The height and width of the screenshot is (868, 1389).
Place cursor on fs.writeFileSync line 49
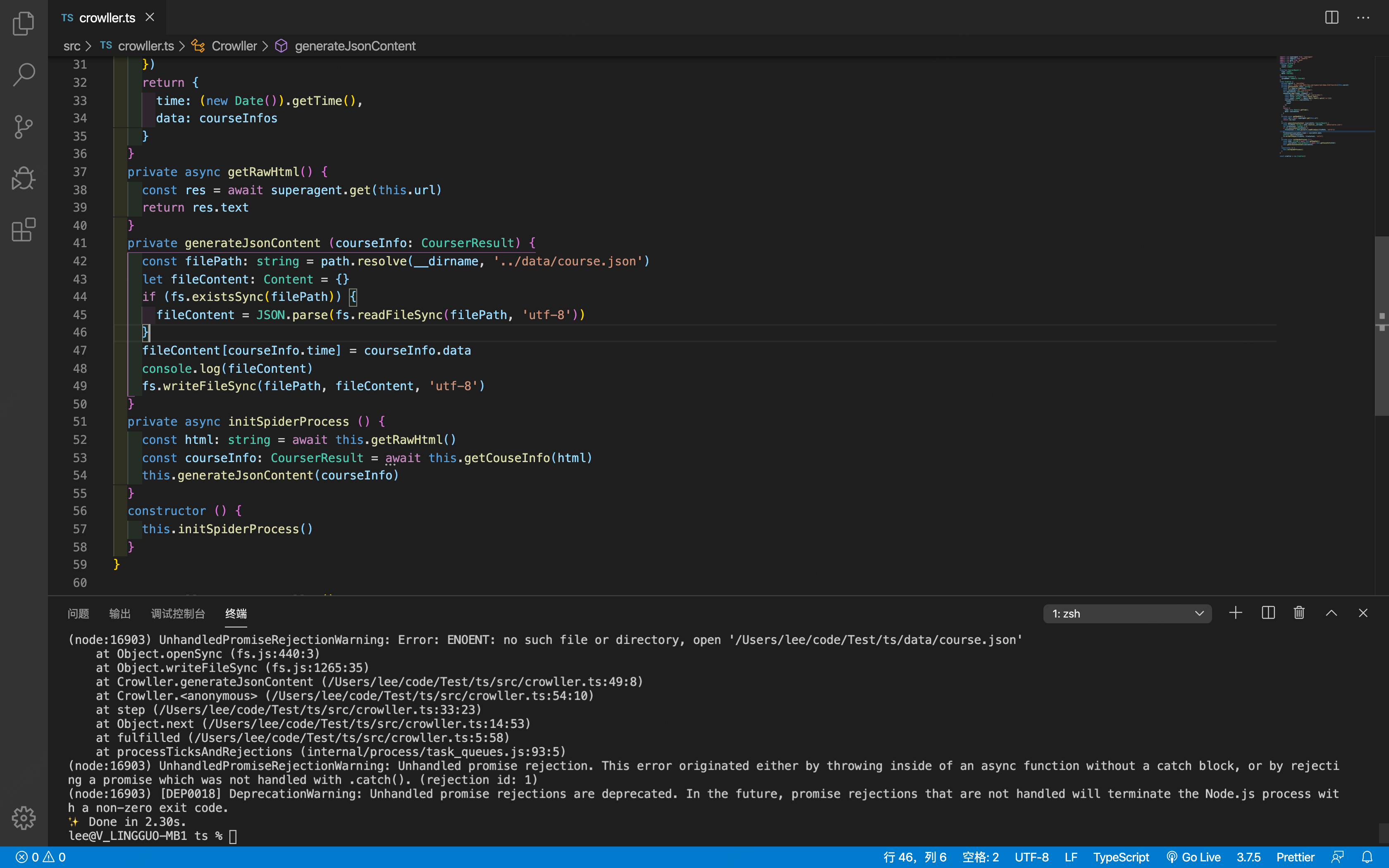click(x=313, y=386)
